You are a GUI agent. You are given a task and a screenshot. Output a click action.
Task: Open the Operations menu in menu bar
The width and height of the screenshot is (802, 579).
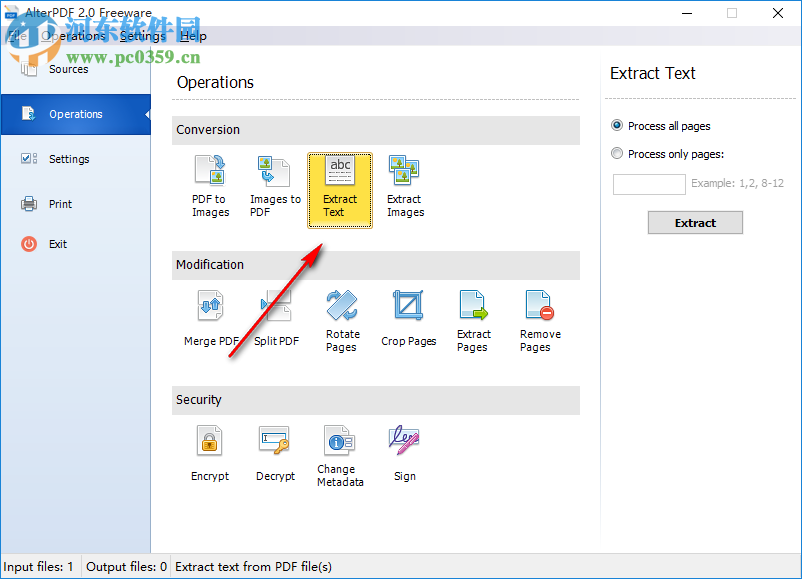pyautogui.click(x=73, y=36)
